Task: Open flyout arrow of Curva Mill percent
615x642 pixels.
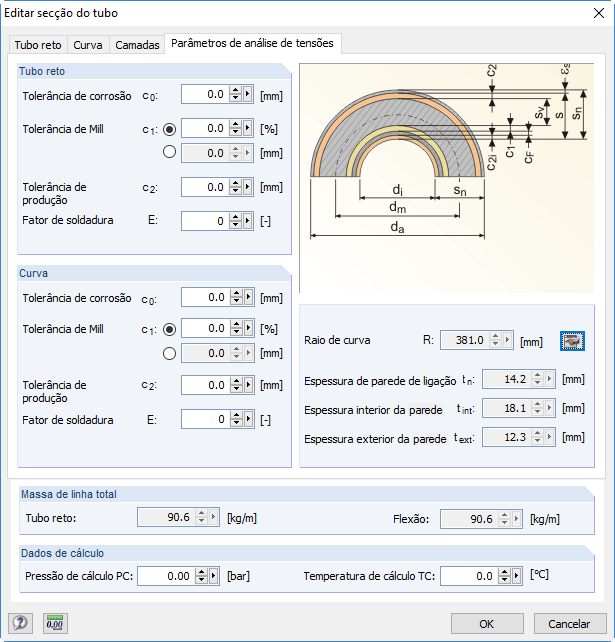Action: tap(249, 328)
